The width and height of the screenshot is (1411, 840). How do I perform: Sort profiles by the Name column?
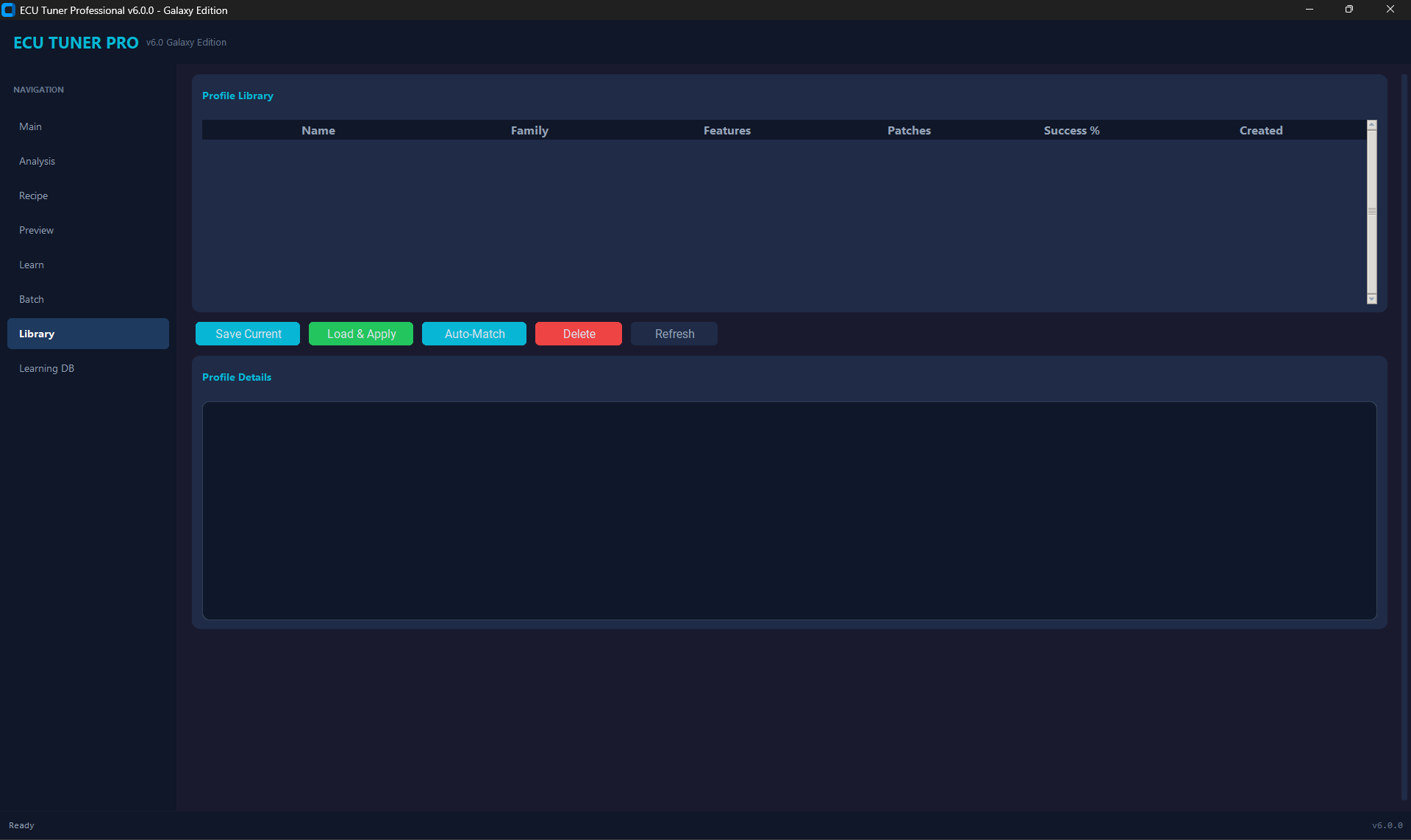[318, 130]
